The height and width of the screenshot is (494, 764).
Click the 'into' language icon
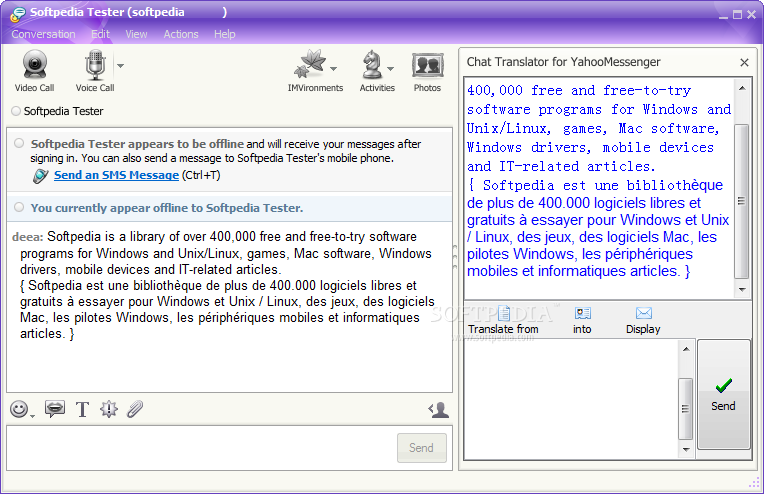(583, 313)
